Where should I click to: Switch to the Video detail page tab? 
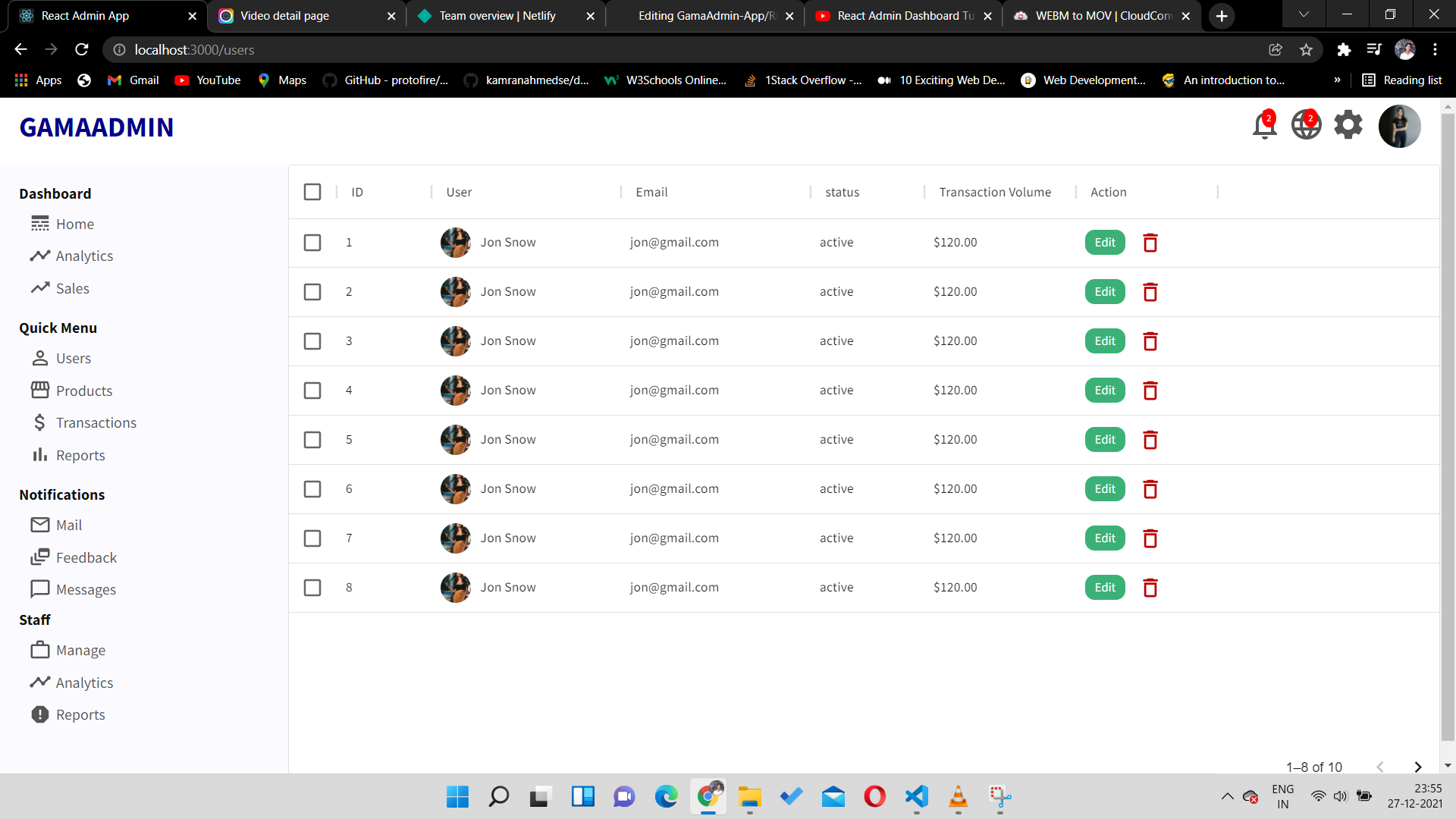(283, 15)
